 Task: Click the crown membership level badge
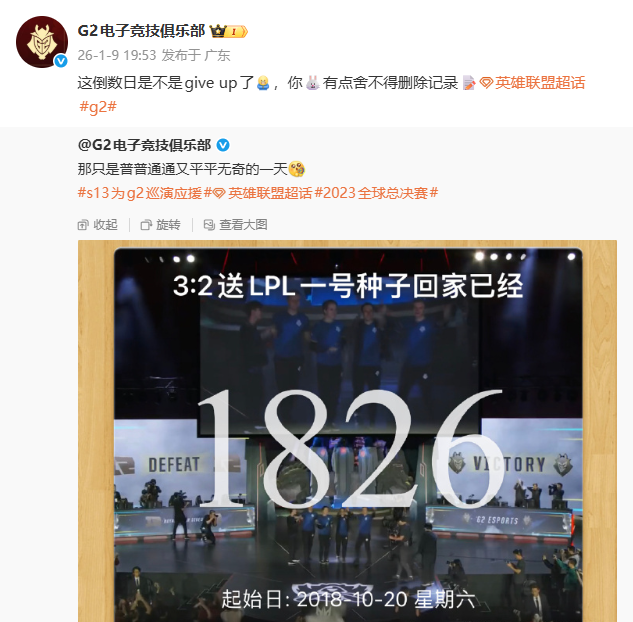[x=228, y=31]
